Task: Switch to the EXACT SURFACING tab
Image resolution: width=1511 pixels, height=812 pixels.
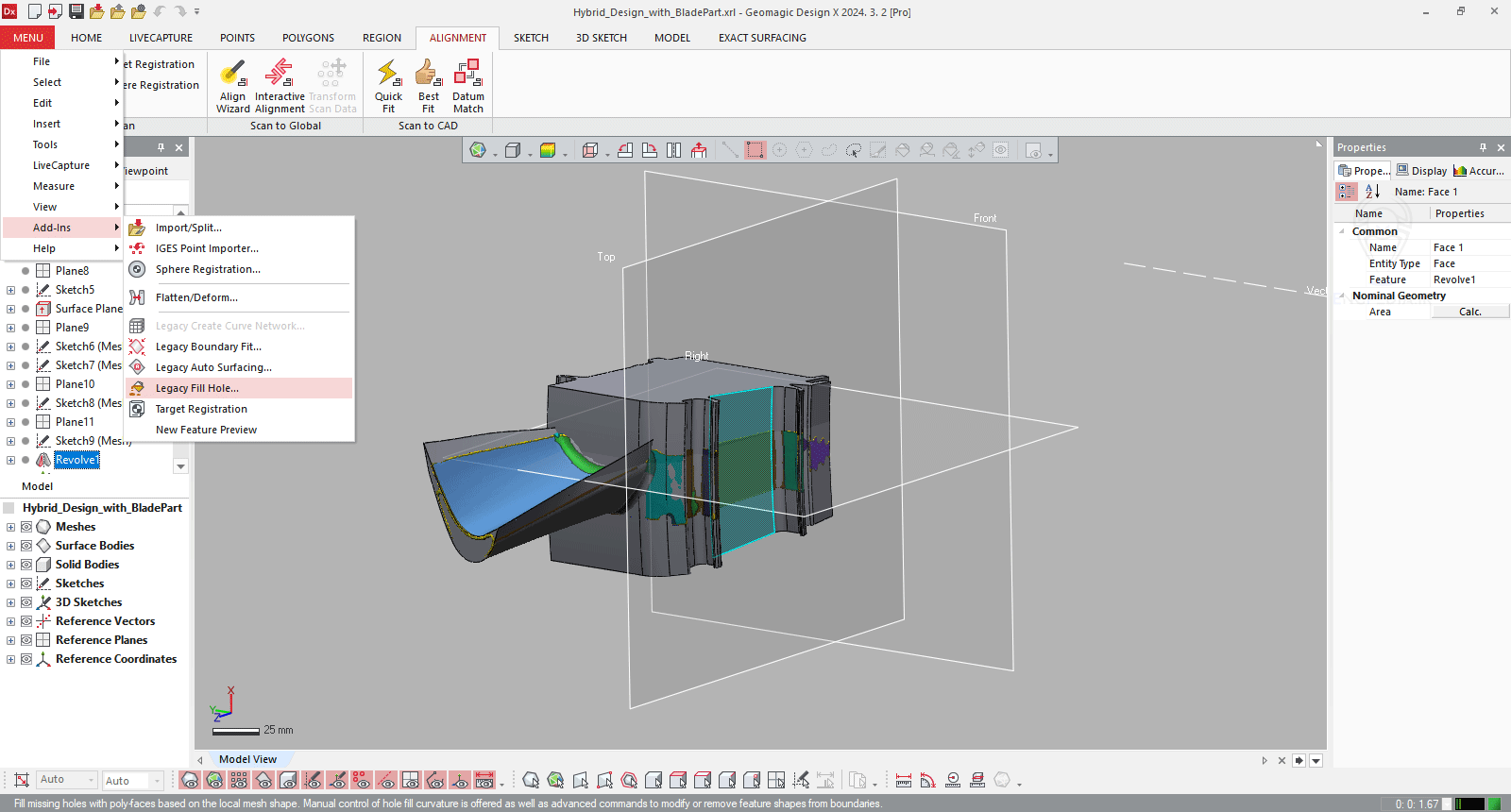Action: click(762, 38)
